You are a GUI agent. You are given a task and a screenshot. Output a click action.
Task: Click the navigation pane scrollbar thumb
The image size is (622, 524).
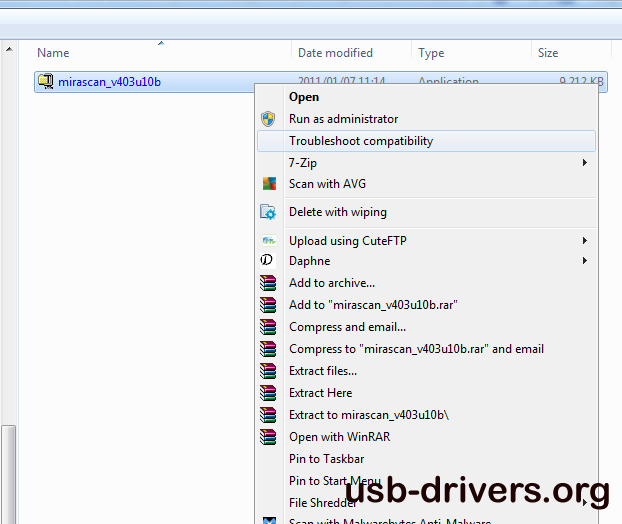click(8, 474)
